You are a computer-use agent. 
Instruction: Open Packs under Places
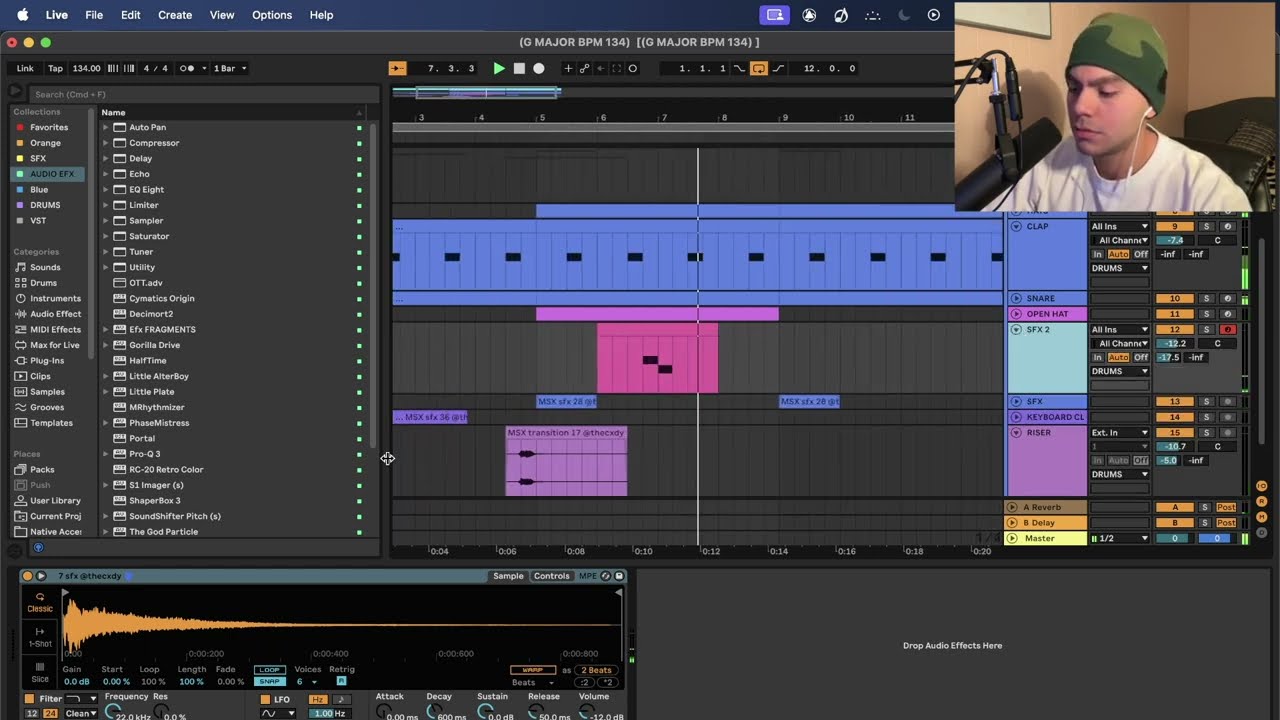coord(42,469)
